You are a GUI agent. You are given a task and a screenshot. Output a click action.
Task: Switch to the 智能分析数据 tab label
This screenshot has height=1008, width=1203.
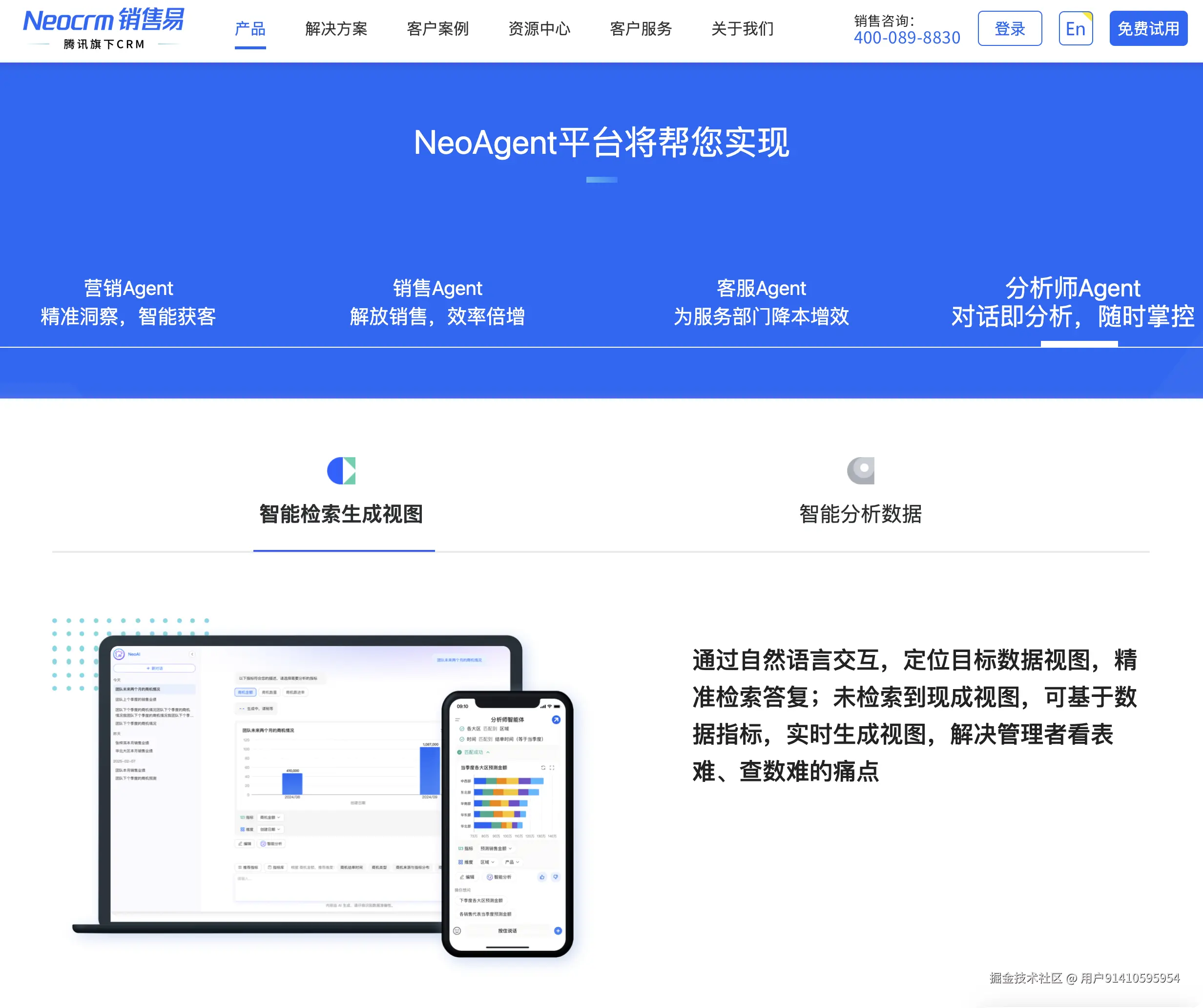(x=860, y=514)
